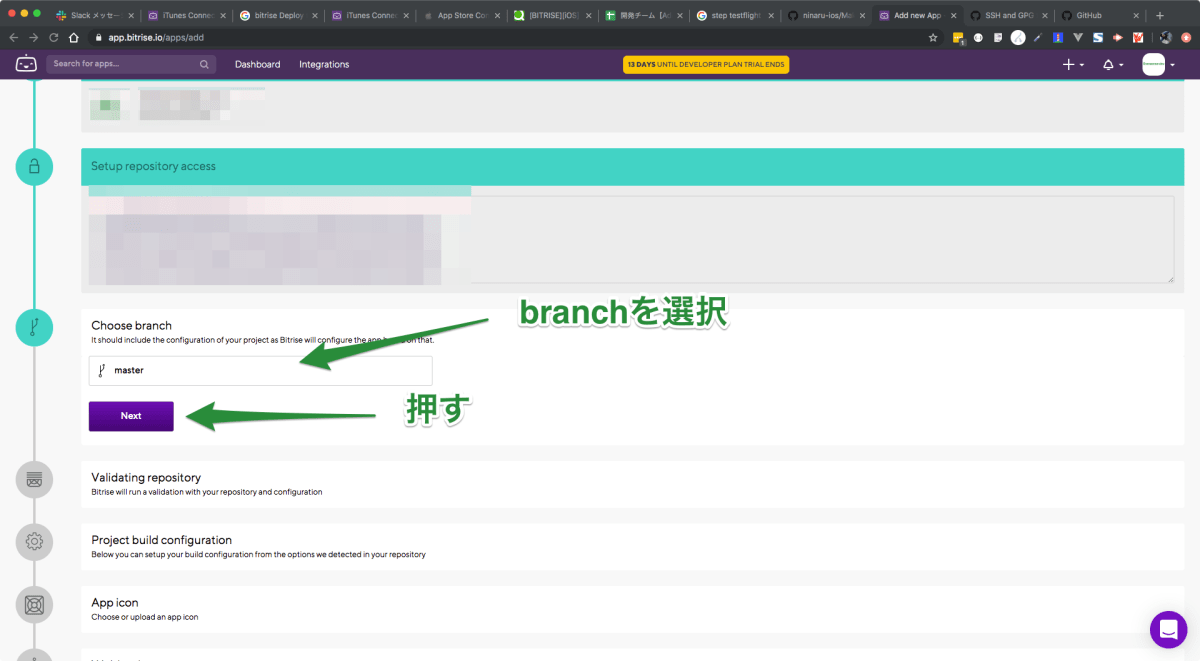Switch to the SSH and GPG tab

coord(1007,15)
